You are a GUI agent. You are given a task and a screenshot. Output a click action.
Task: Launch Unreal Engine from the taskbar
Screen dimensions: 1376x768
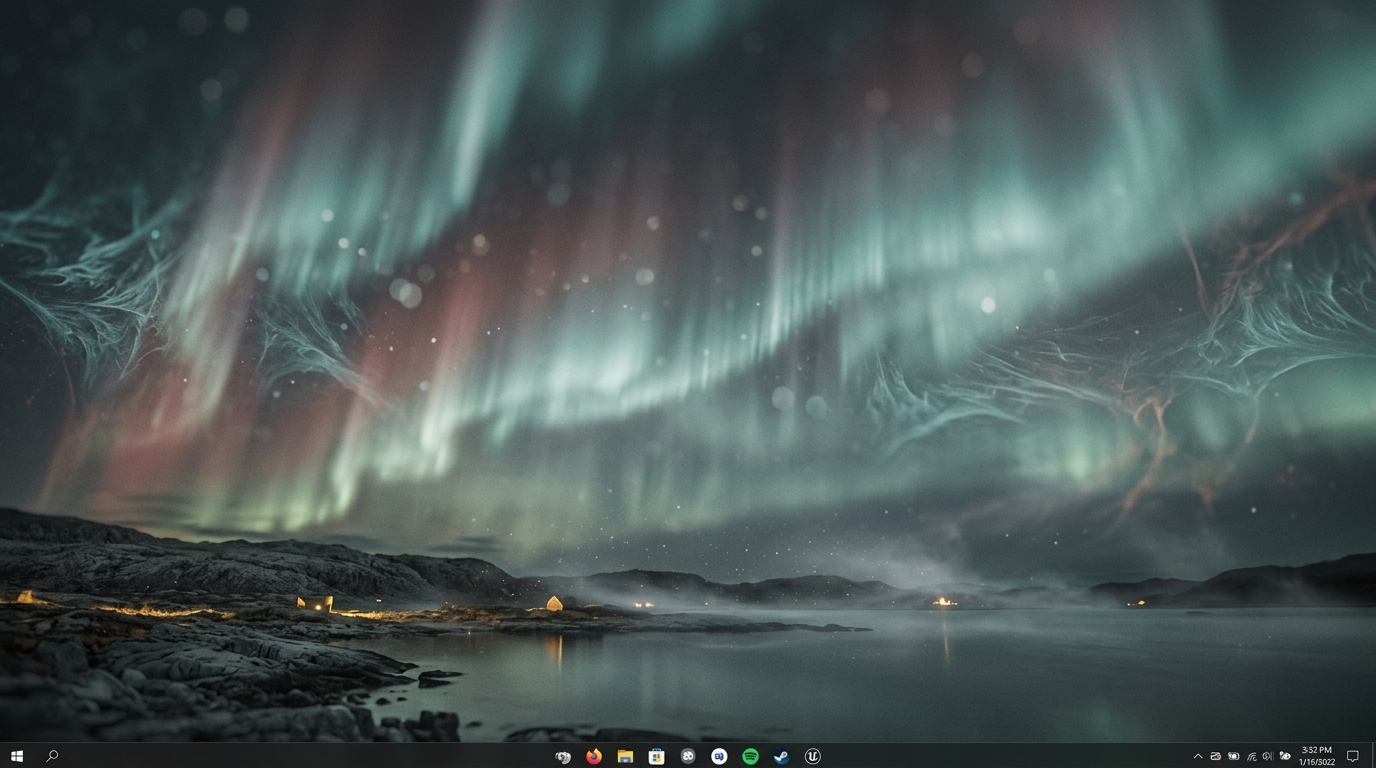(813, 757)
